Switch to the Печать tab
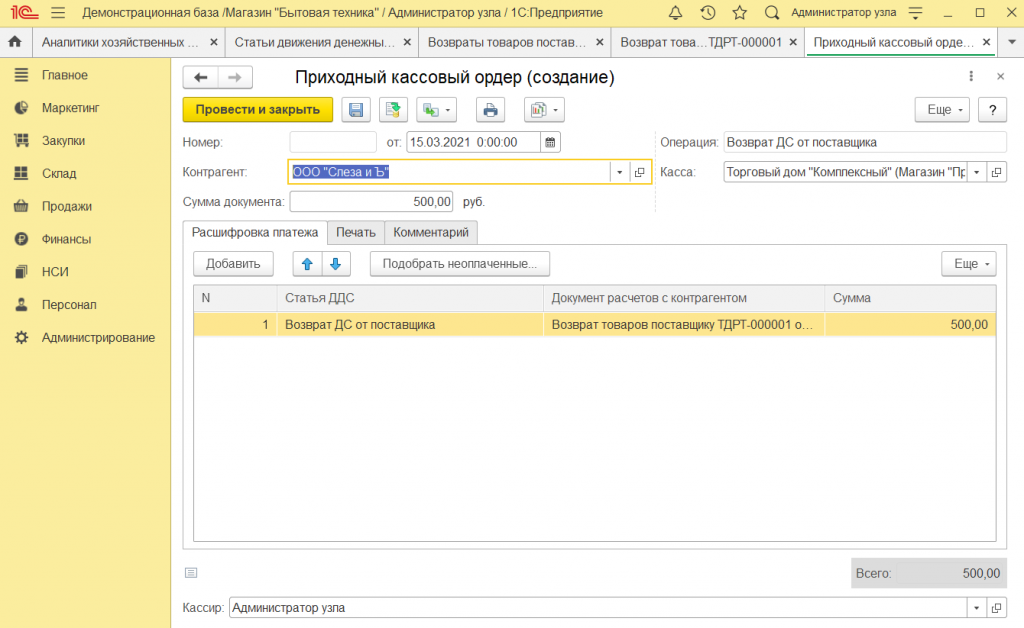The width and height of the screenshot is (1024, 628). pos(355,232)
